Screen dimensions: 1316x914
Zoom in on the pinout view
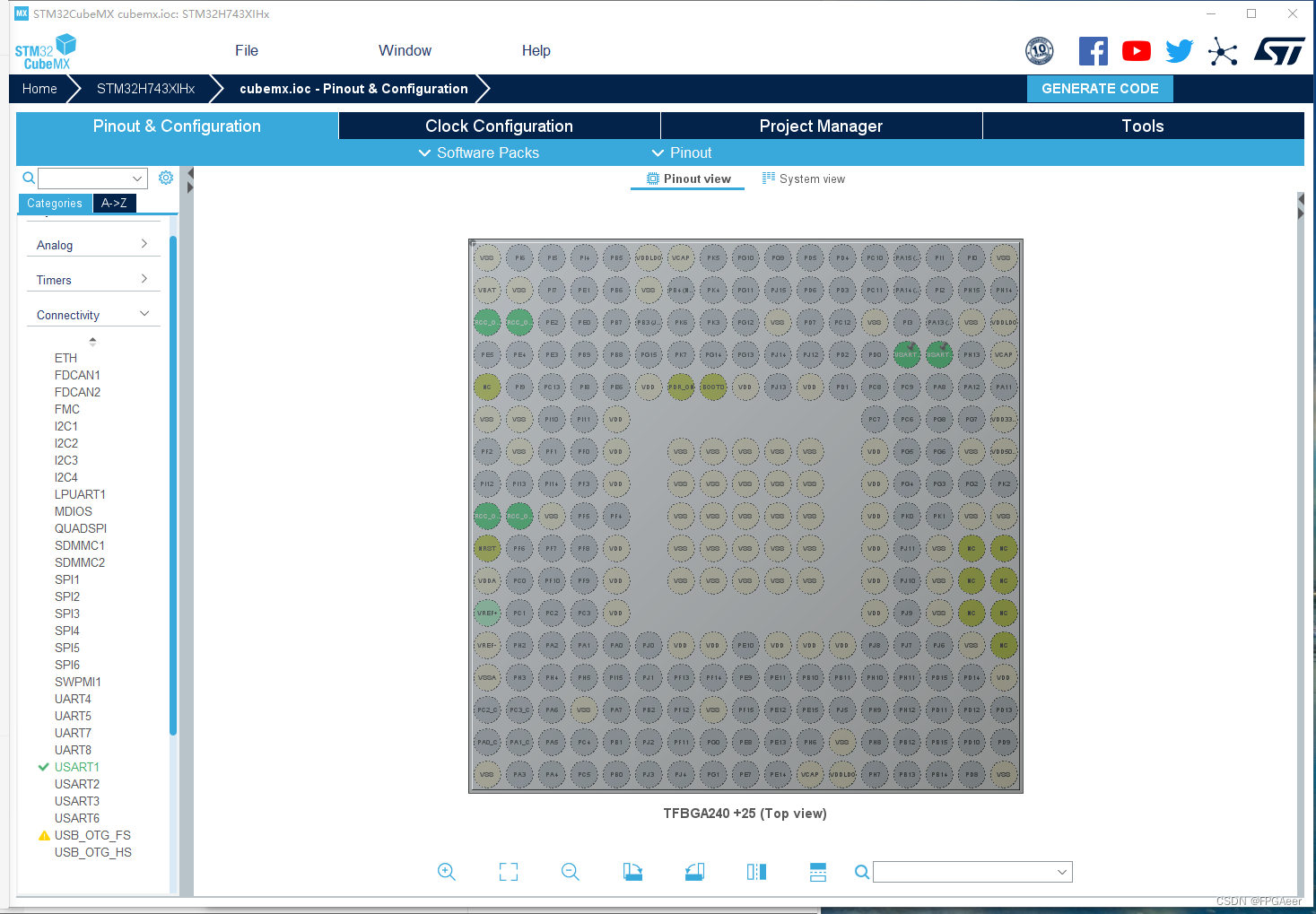(x=447, y=872)
